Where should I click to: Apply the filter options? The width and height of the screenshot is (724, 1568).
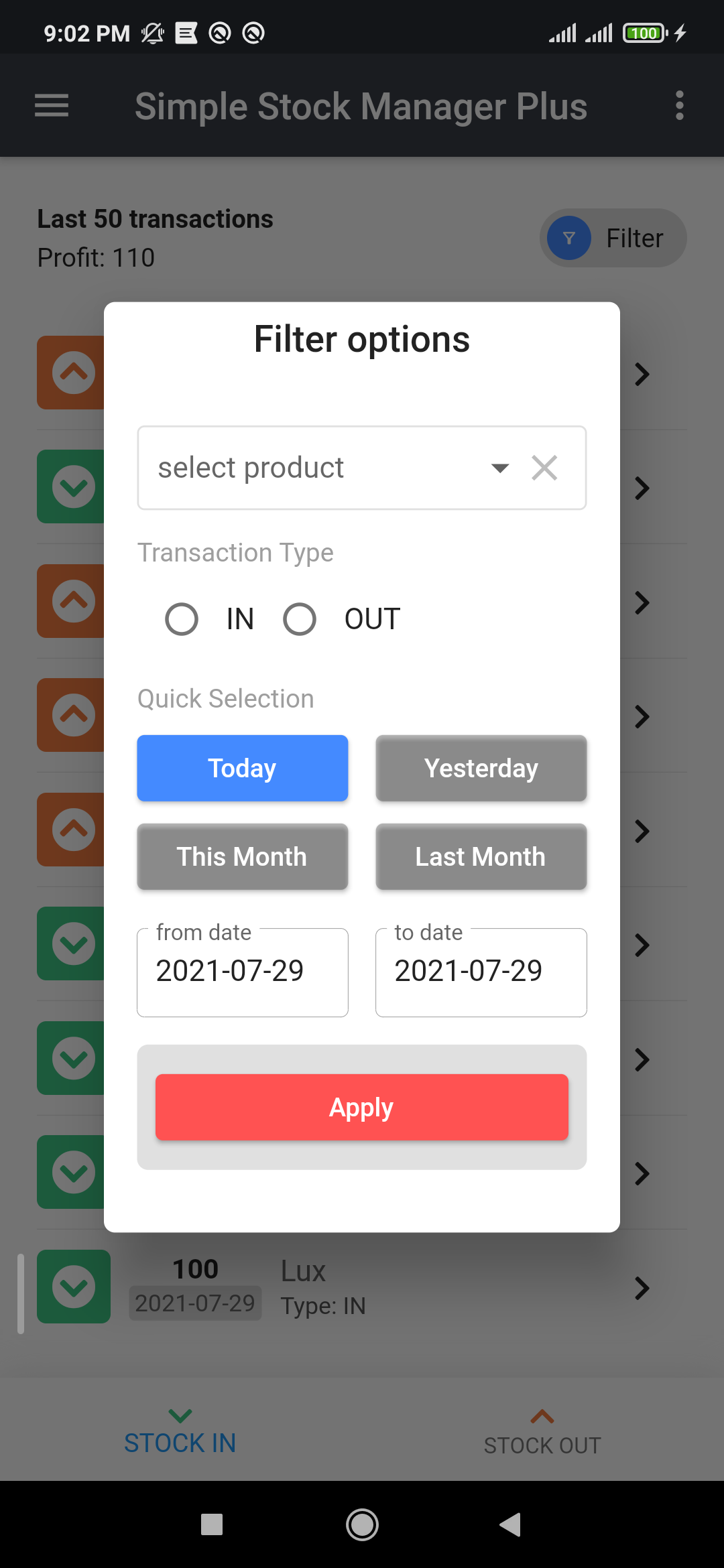[x=362, y=1107]
